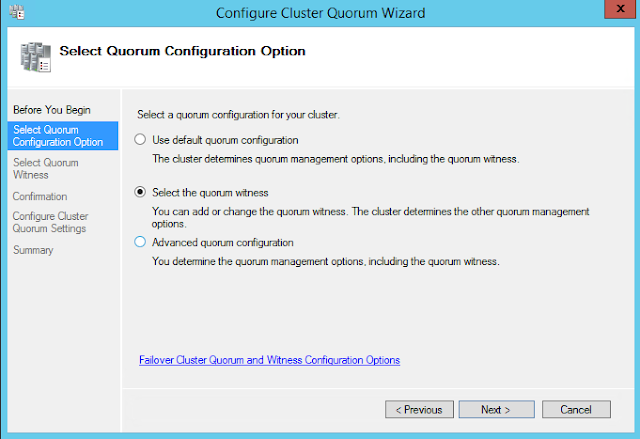Open the Confirmation step in sidebar
The image size is (640, 439).
click(40, 196)
